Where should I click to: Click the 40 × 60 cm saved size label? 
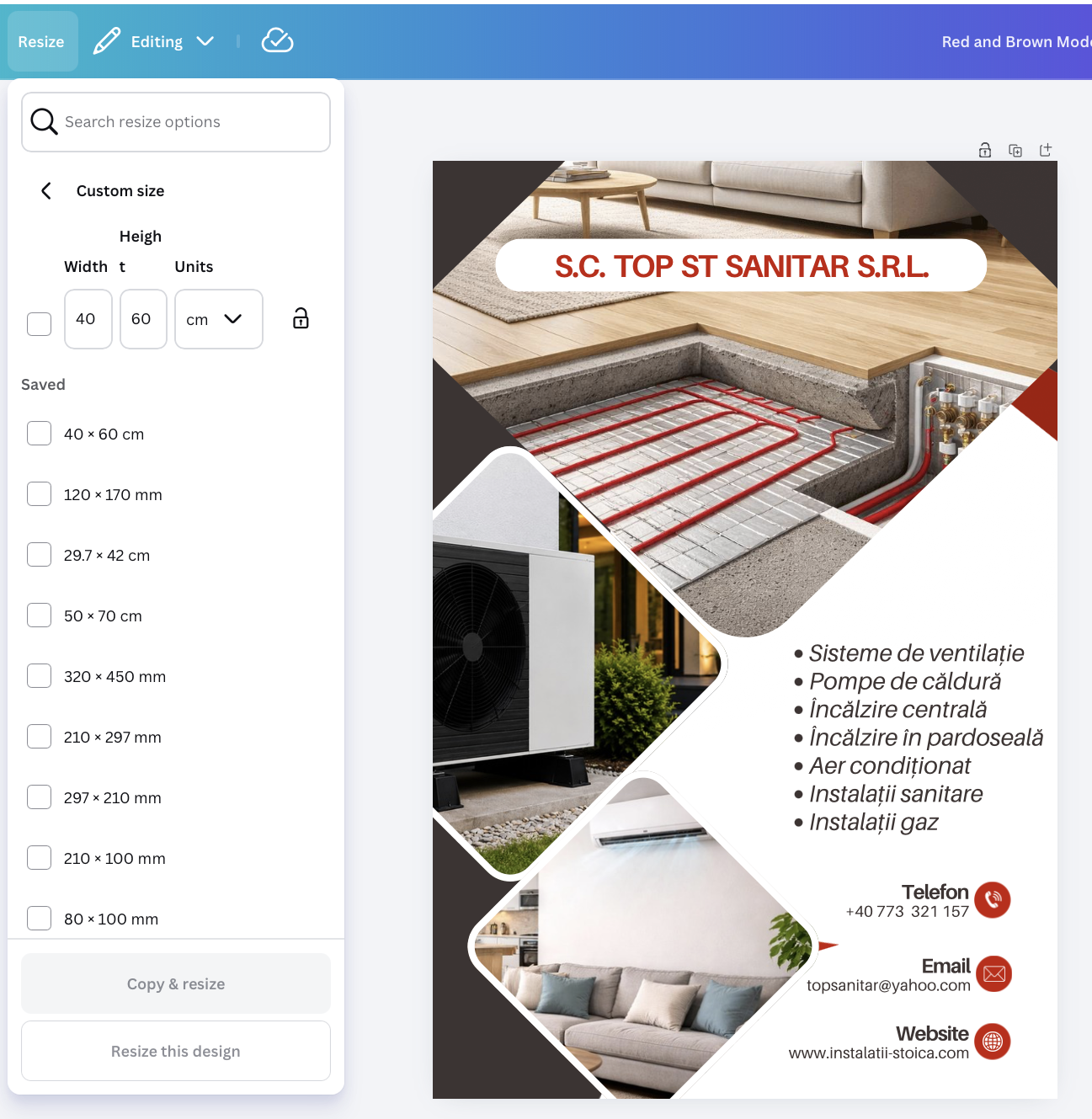[104, 434]
